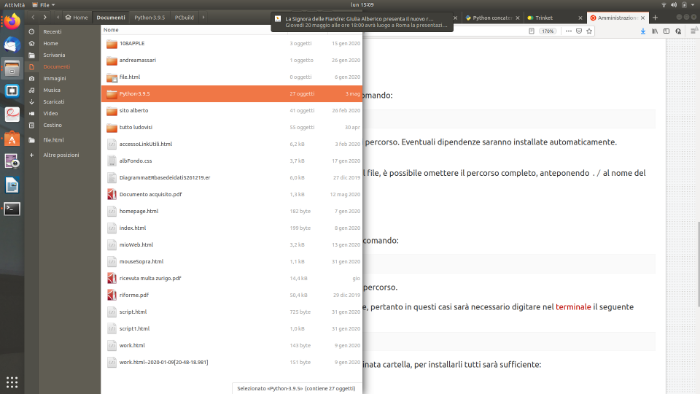
Task: Select mouseSopra.html file
Action: point(232,261)
